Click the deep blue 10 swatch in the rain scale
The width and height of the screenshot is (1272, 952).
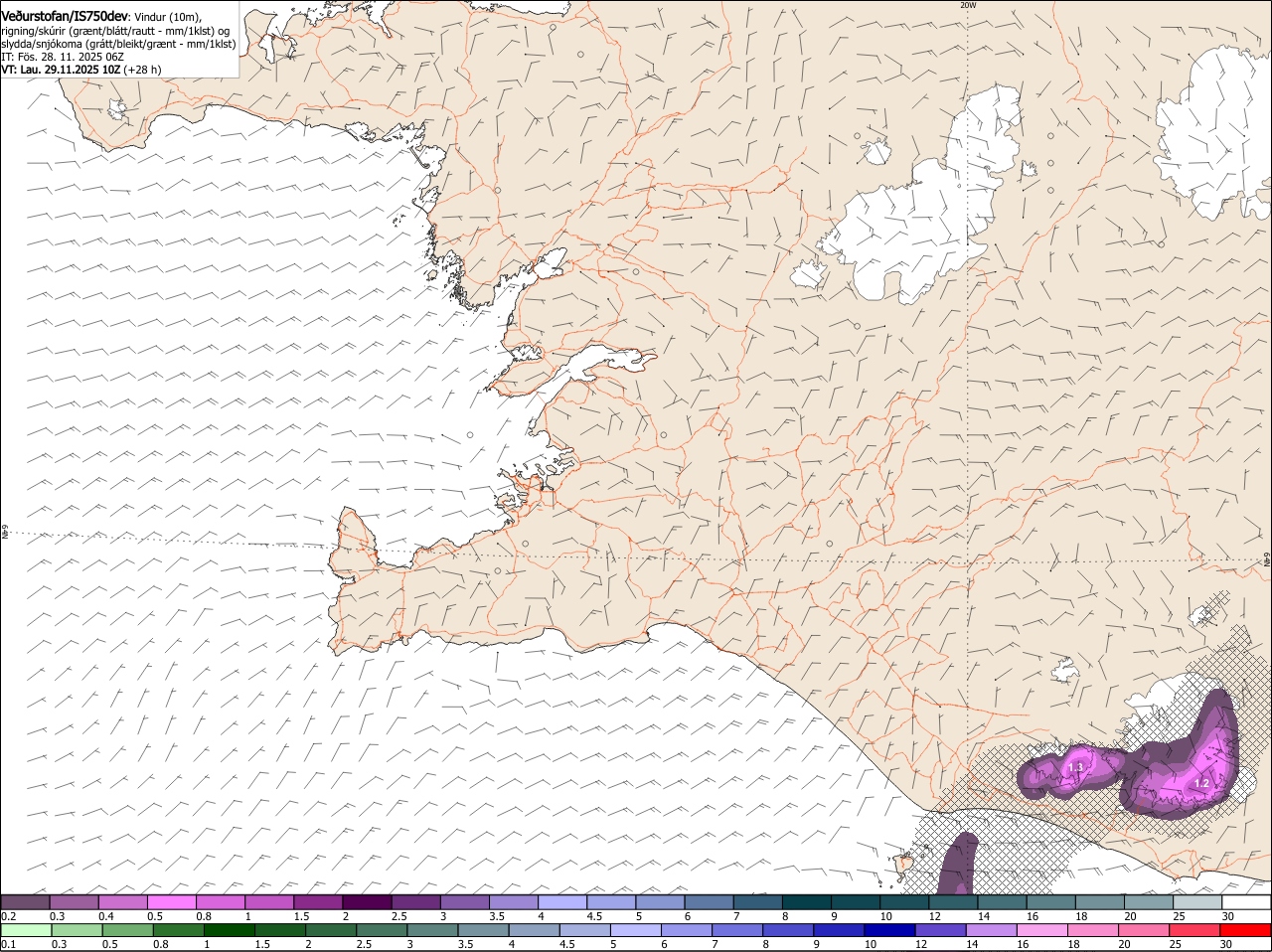[889, 930]
